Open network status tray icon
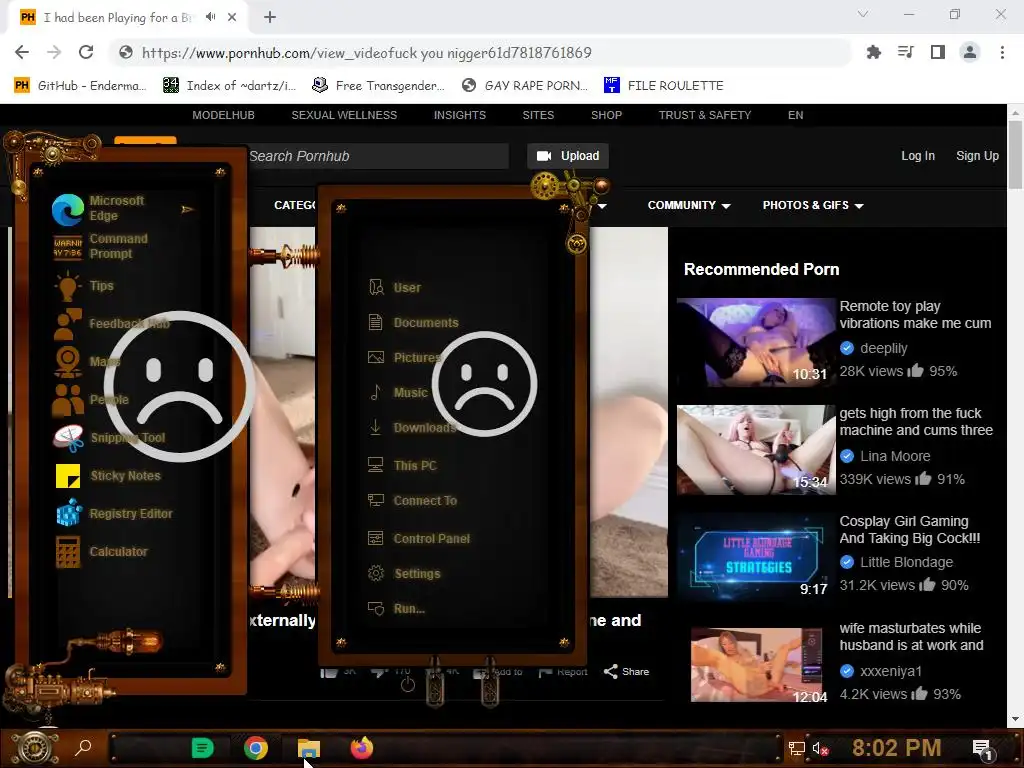This screenshot has height=768, width=1024. tap(796, 748)
